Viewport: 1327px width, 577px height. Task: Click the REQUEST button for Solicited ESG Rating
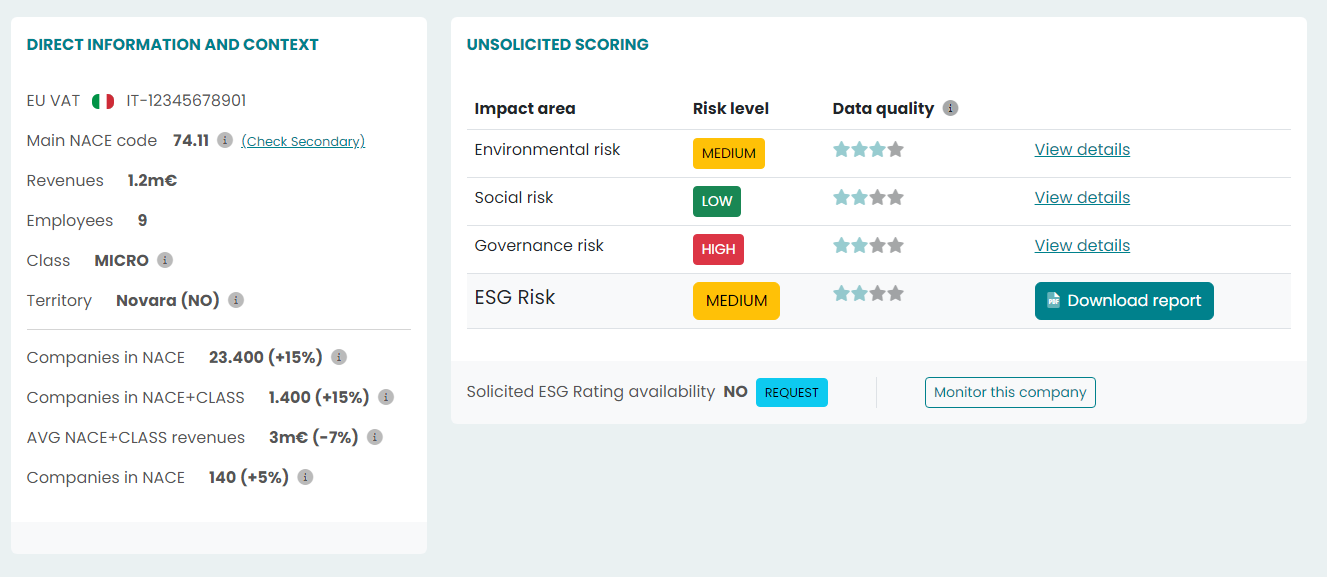click(x=791, y=392)
